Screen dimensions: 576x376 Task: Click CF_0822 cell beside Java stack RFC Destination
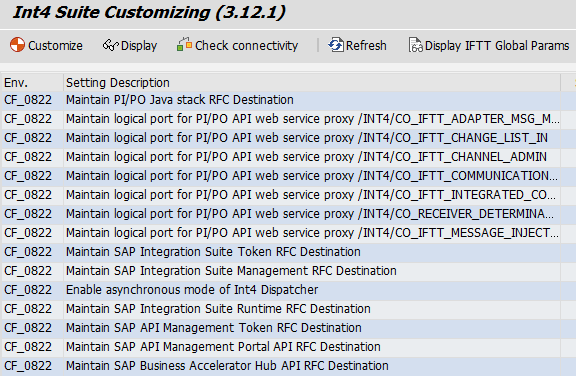click(x=32, y=100)
